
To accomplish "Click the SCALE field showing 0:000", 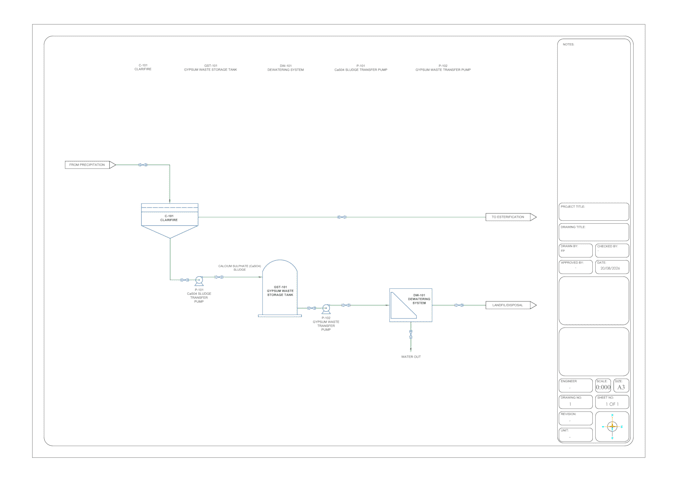I will coord(603,385).
